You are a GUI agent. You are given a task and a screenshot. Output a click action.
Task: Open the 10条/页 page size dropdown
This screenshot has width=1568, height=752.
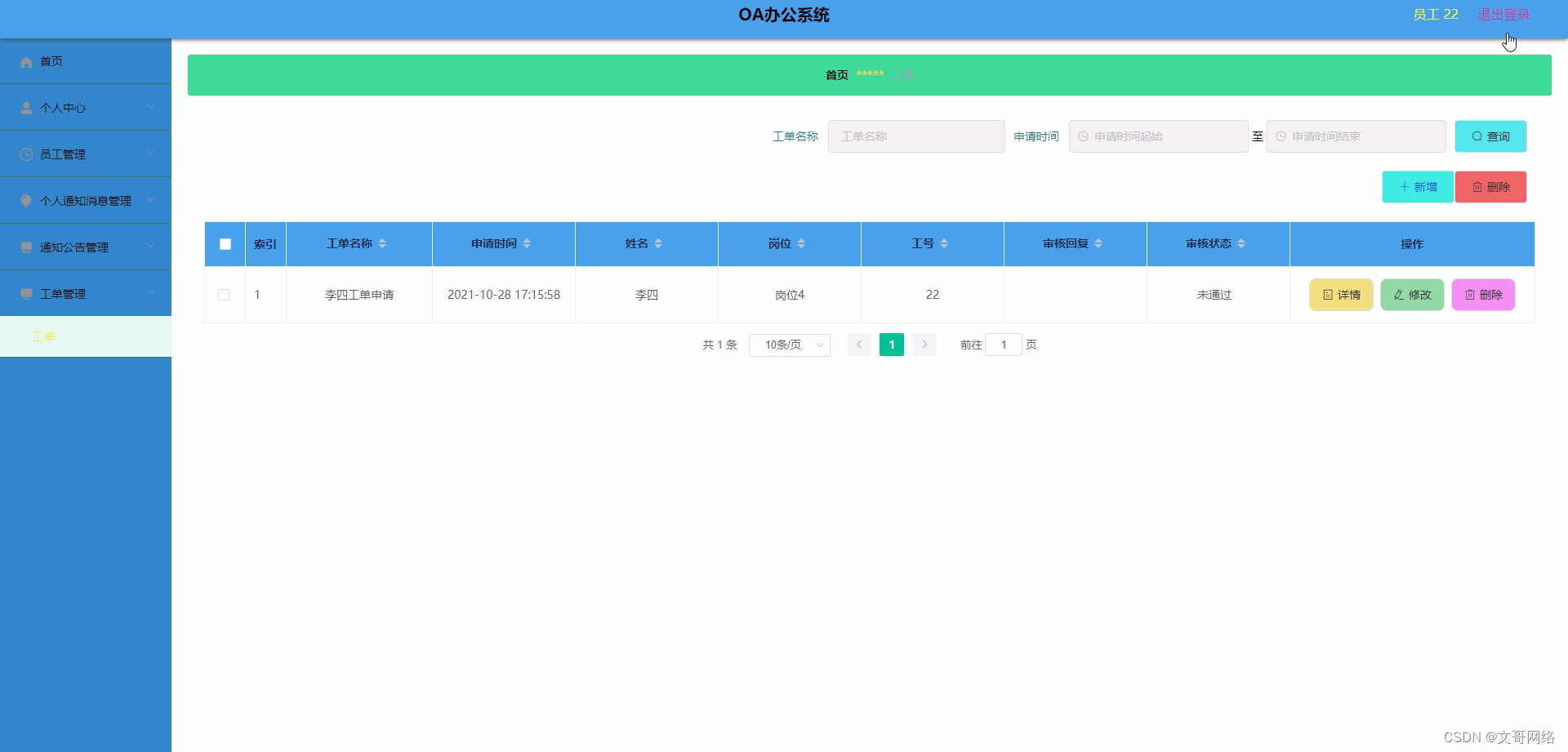(789, 345)
